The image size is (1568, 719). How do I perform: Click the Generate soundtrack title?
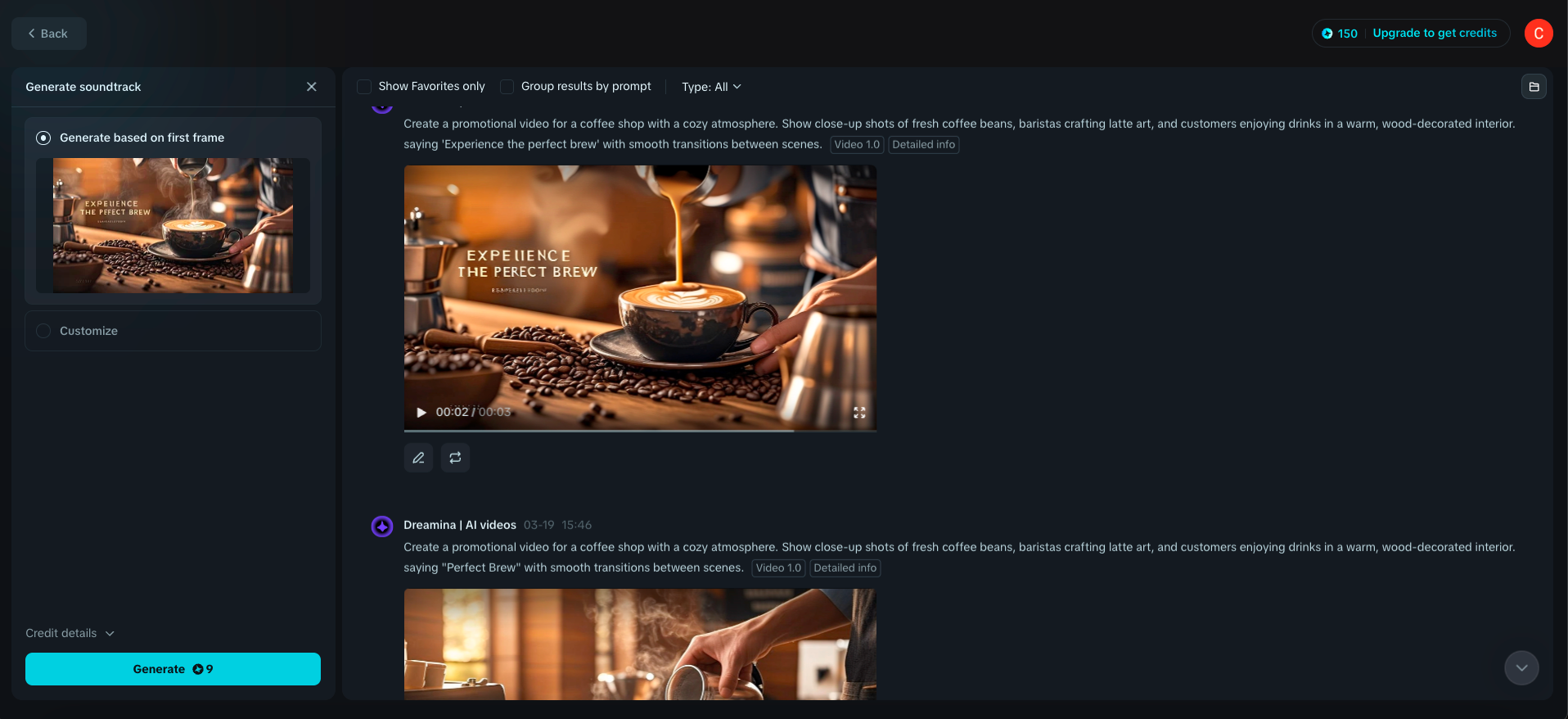coord(83,87)
